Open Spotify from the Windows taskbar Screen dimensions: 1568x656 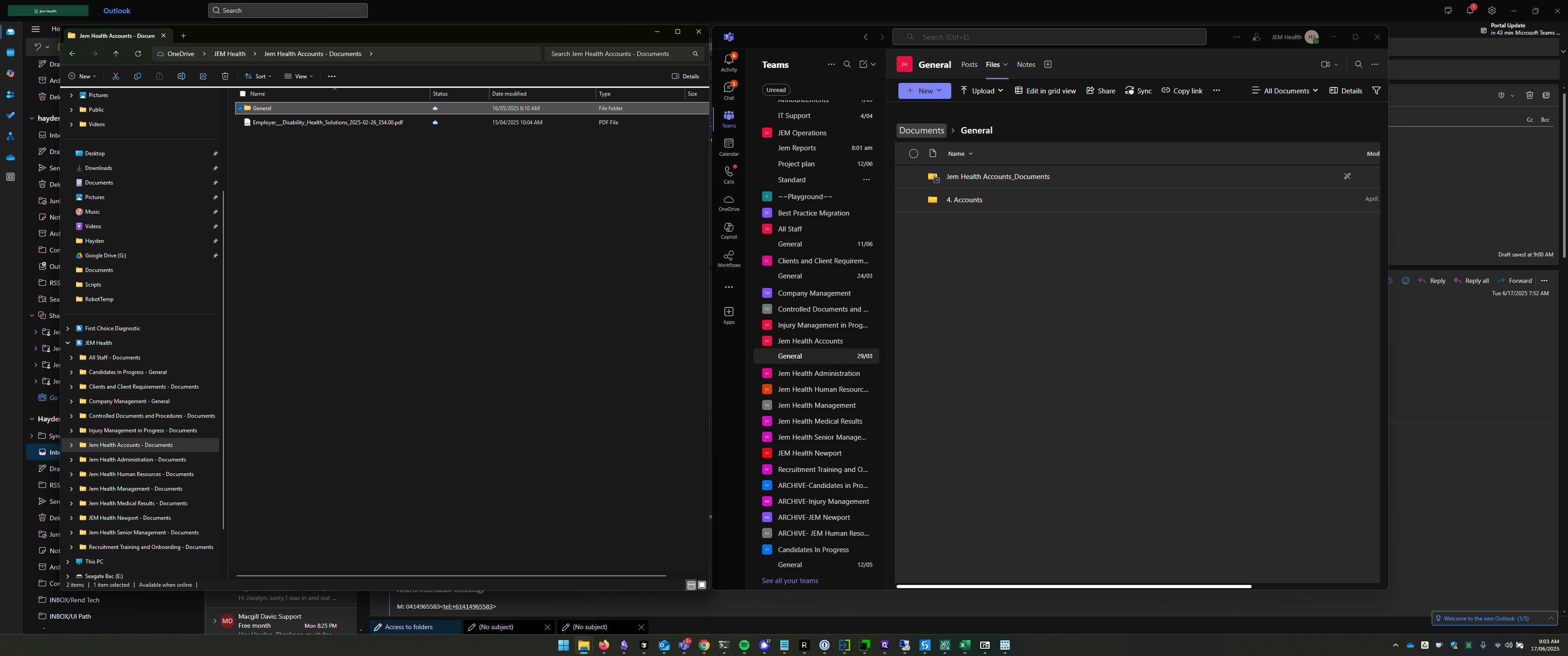point(744,645)
